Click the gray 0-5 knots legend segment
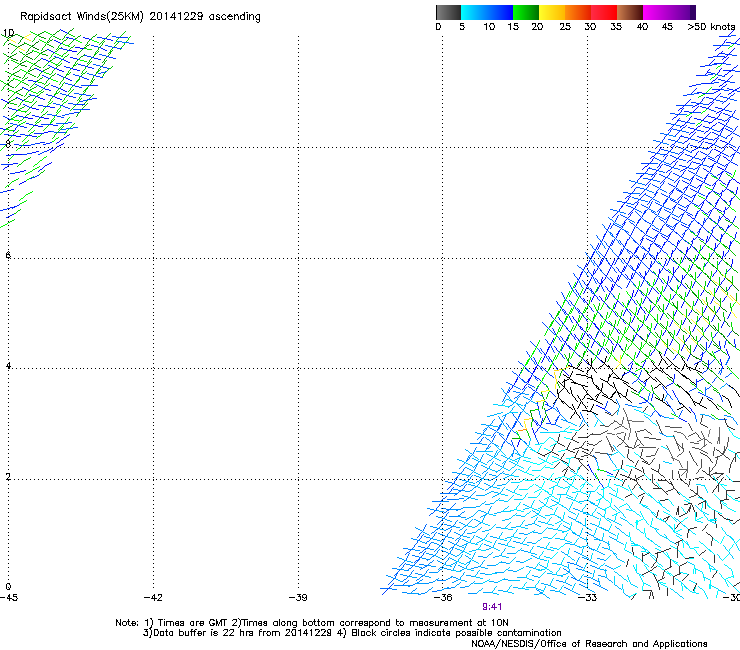The width and height of the screenshot is (740, 650). [448, 12]
